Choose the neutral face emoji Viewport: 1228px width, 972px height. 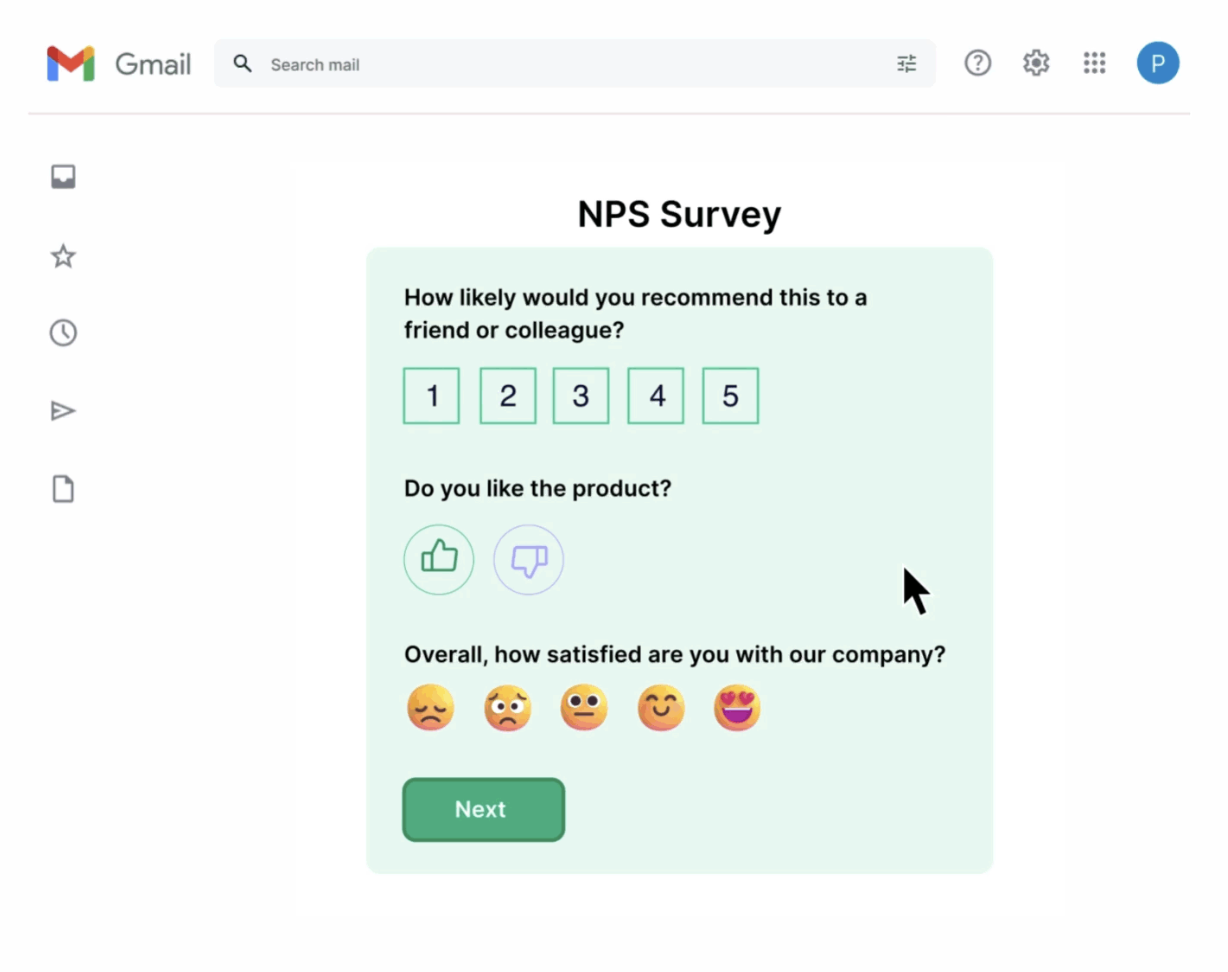pos(584,708)
